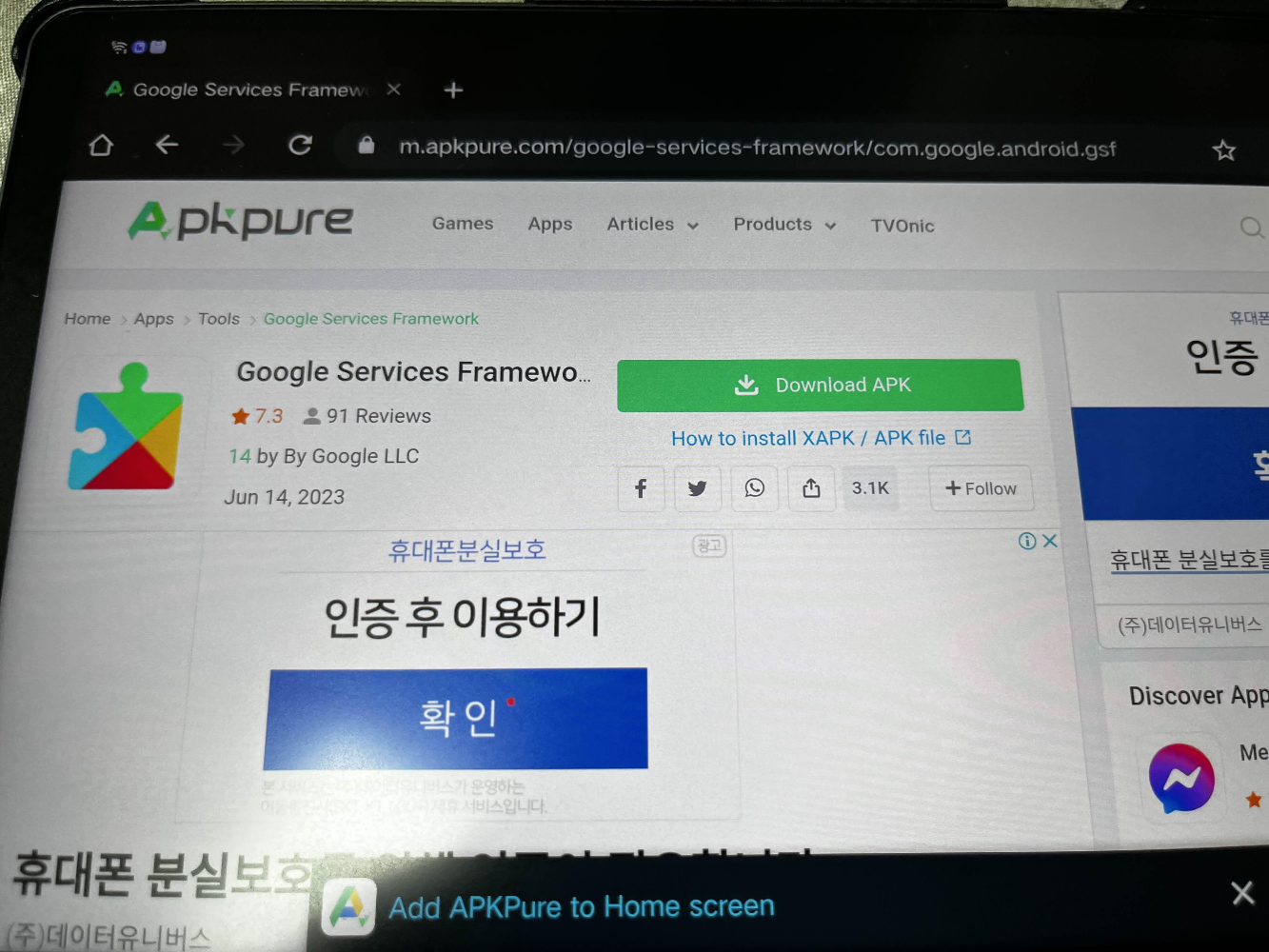Dismiss the Add to Home screen banner
Image resolution: width=1269 pixels, height=952 pixels.
(1242, 893)
